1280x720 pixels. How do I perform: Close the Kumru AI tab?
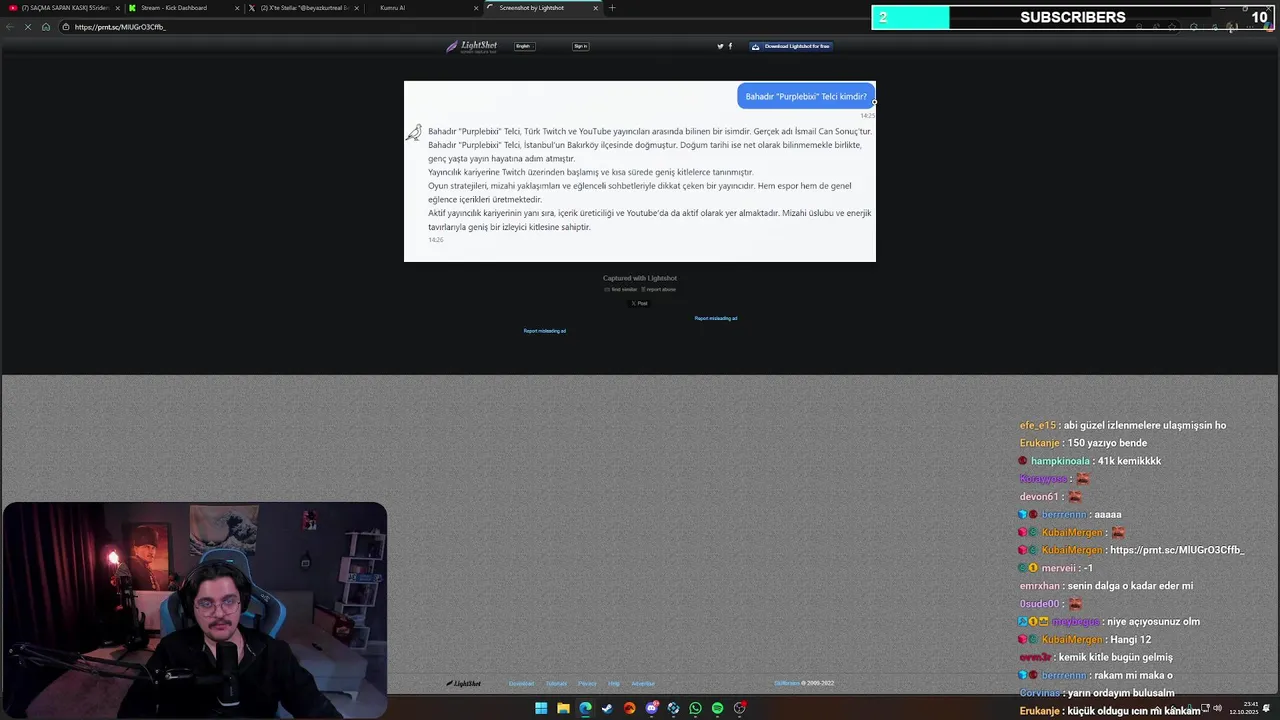(x=476, y=8)
